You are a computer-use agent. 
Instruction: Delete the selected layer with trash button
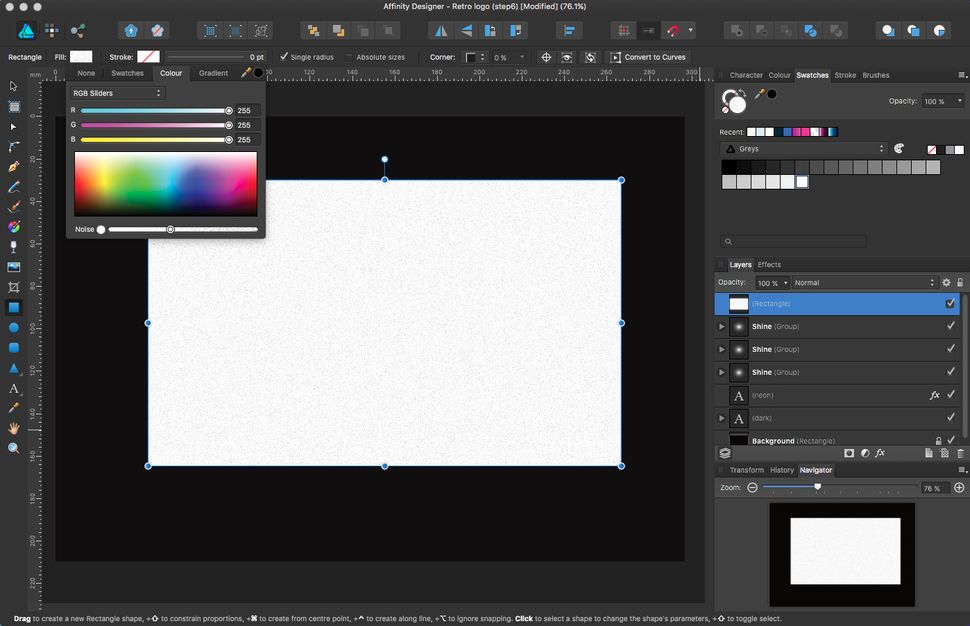(x=960, y=452)
